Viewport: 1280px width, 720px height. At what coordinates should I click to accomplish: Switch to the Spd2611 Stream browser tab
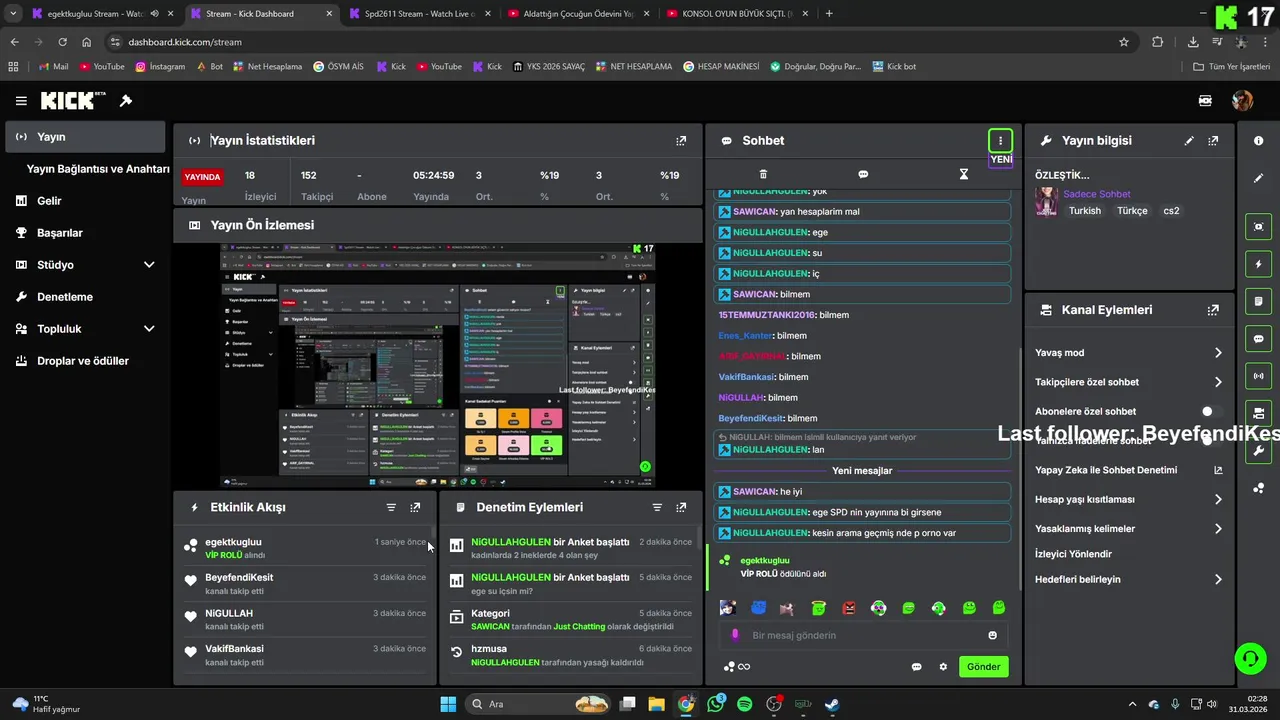[417, 14]
